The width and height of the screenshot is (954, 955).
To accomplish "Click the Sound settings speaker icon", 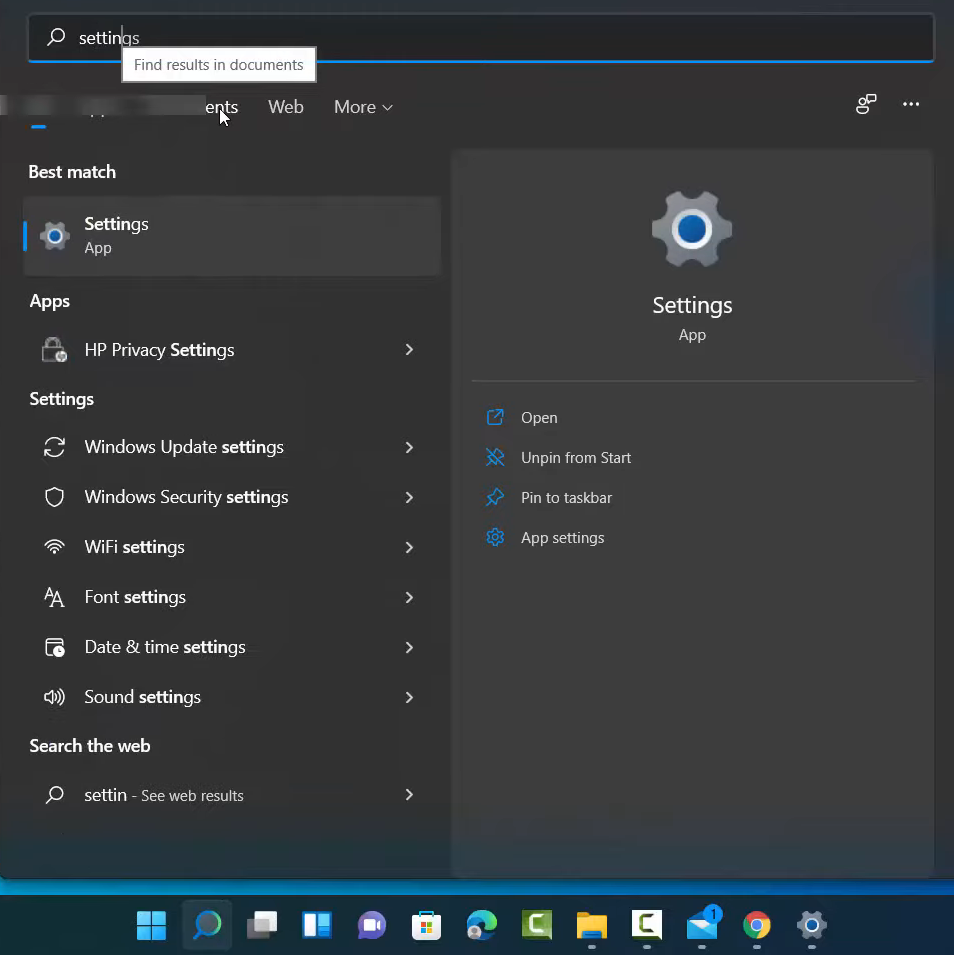I will click(x=55, y=697).
